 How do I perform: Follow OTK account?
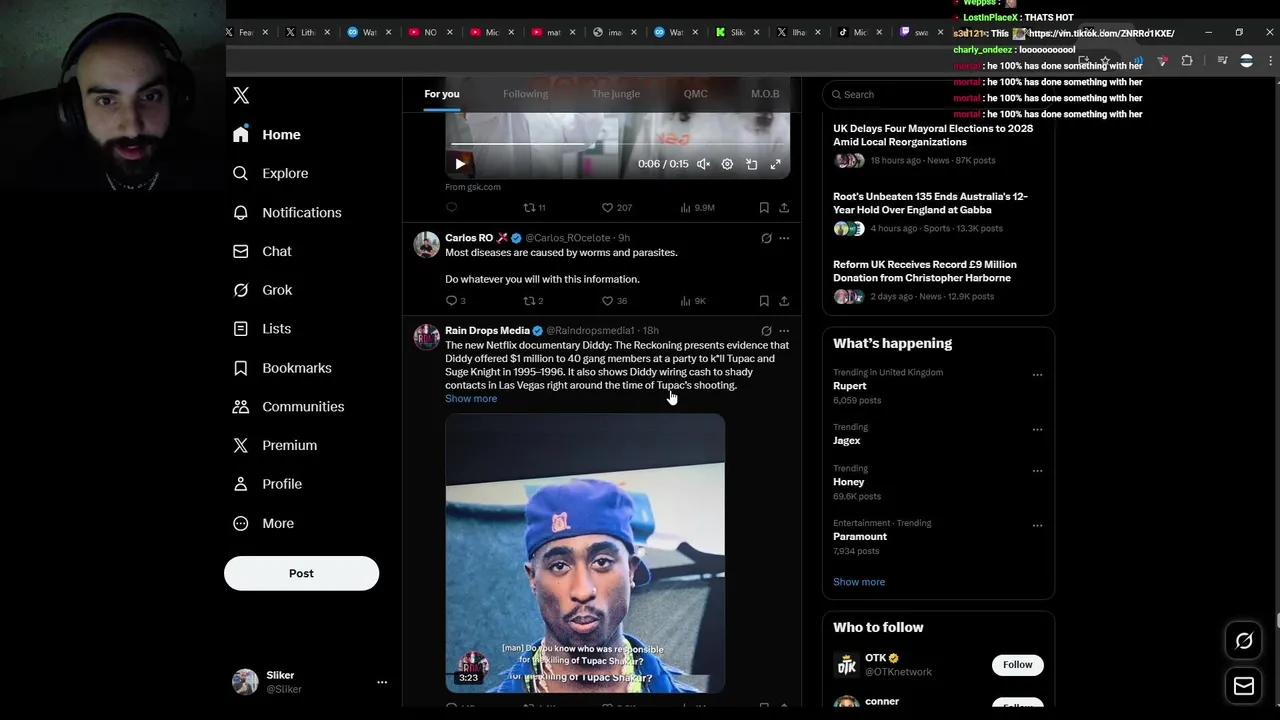(x=1017, y=665)
